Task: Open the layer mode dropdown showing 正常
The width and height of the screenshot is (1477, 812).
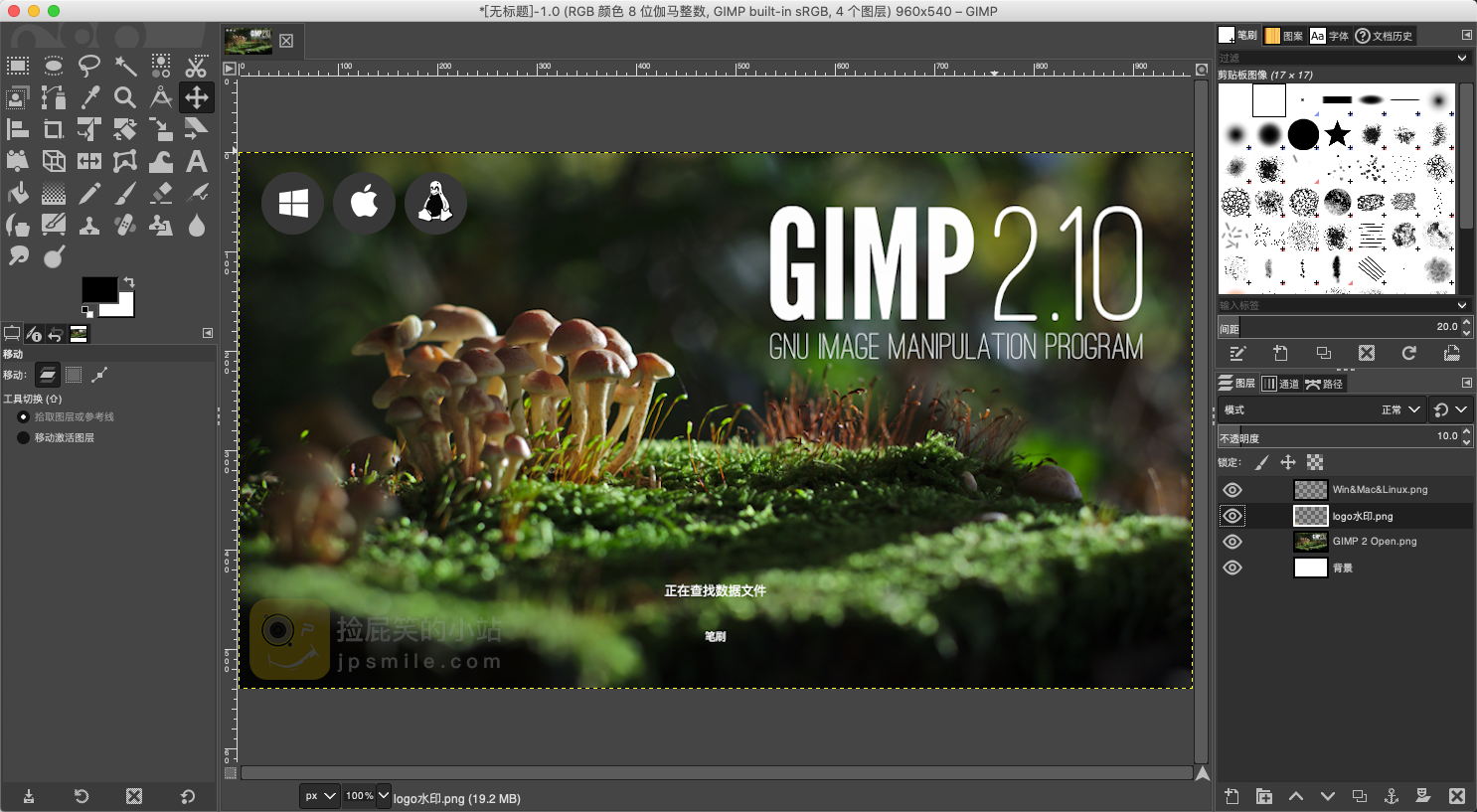Action: [1395, 408]
